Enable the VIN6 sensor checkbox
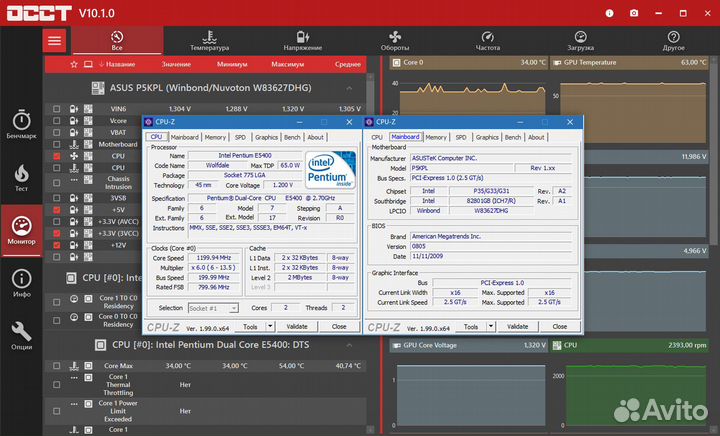 pos(57,108)
